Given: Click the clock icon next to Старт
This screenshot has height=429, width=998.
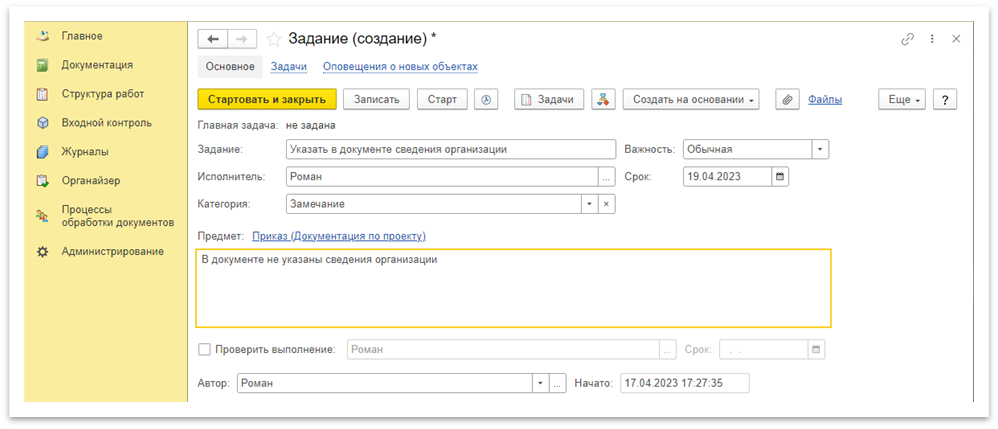Looking at the screenshot, I should (x=486, y=100).
